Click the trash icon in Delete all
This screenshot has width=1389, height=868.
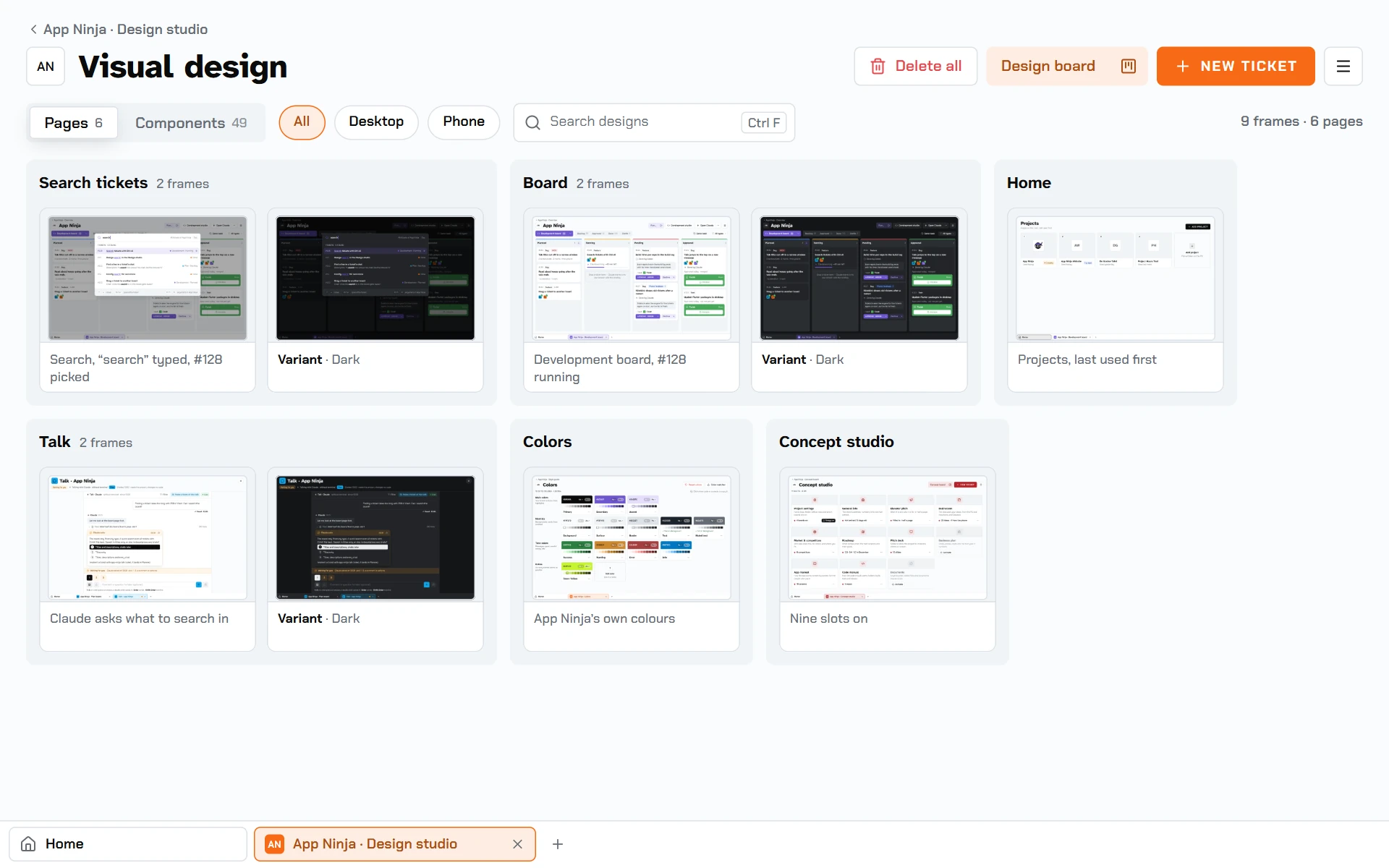coord(878,66)
